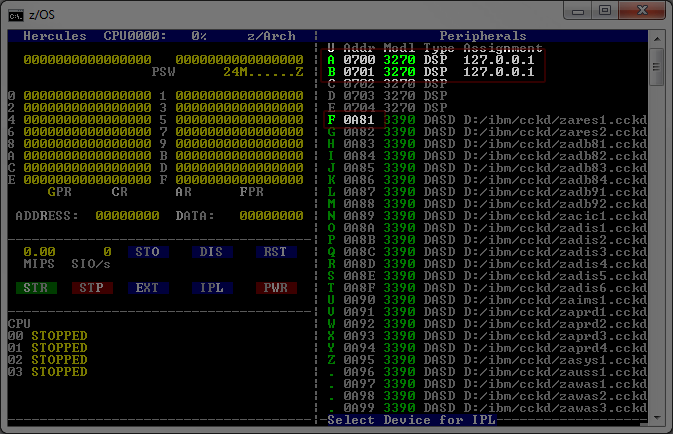Click the RST restart button
The image size is (673, 434).
276,252
